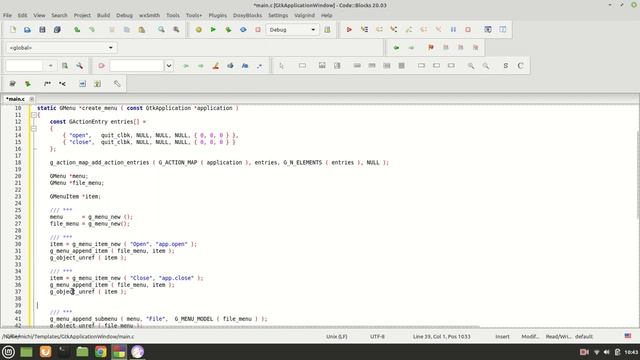640x360 pixels.
Task: Click the Build and run icon
Action: [228, 29]
